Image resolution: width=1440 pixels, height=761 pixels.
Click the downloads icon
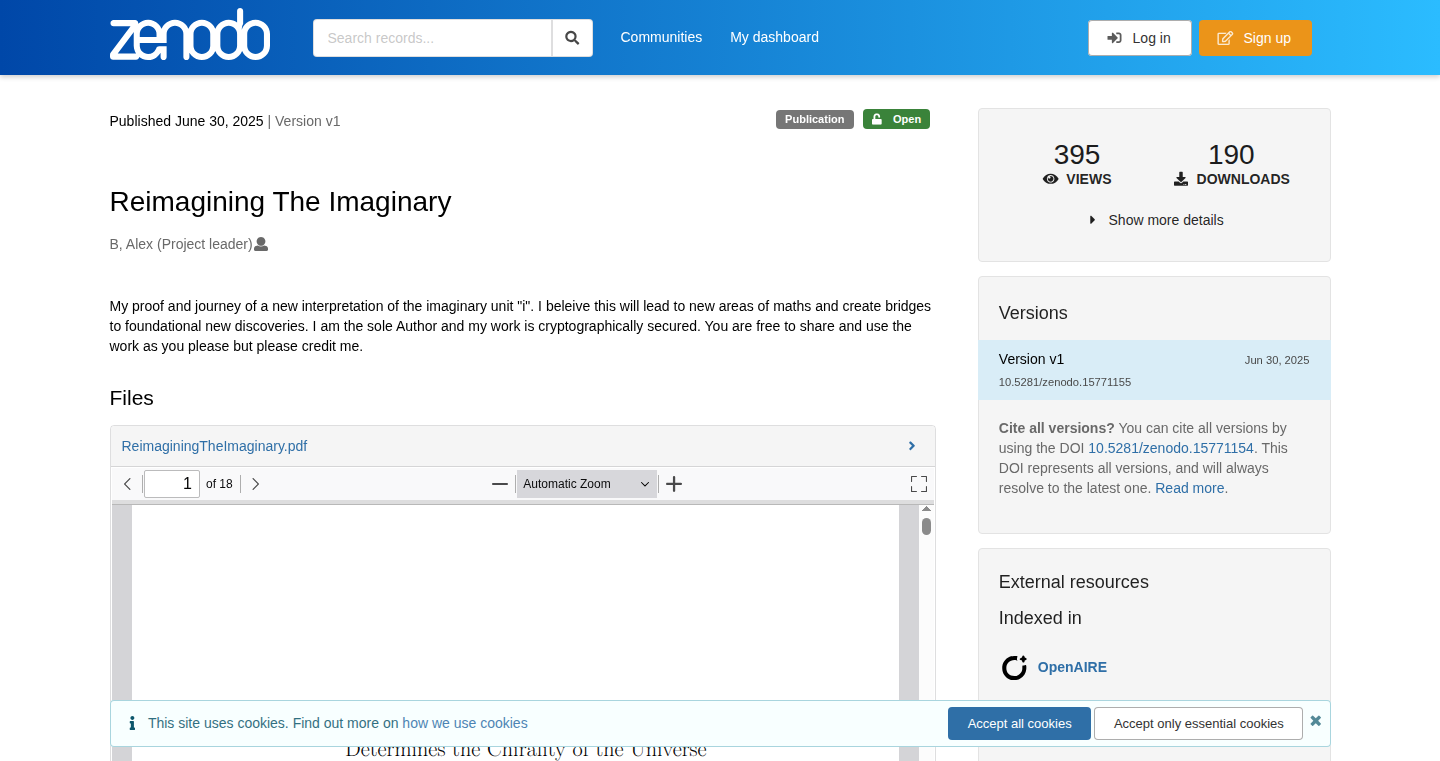(x=1181, y=179)
